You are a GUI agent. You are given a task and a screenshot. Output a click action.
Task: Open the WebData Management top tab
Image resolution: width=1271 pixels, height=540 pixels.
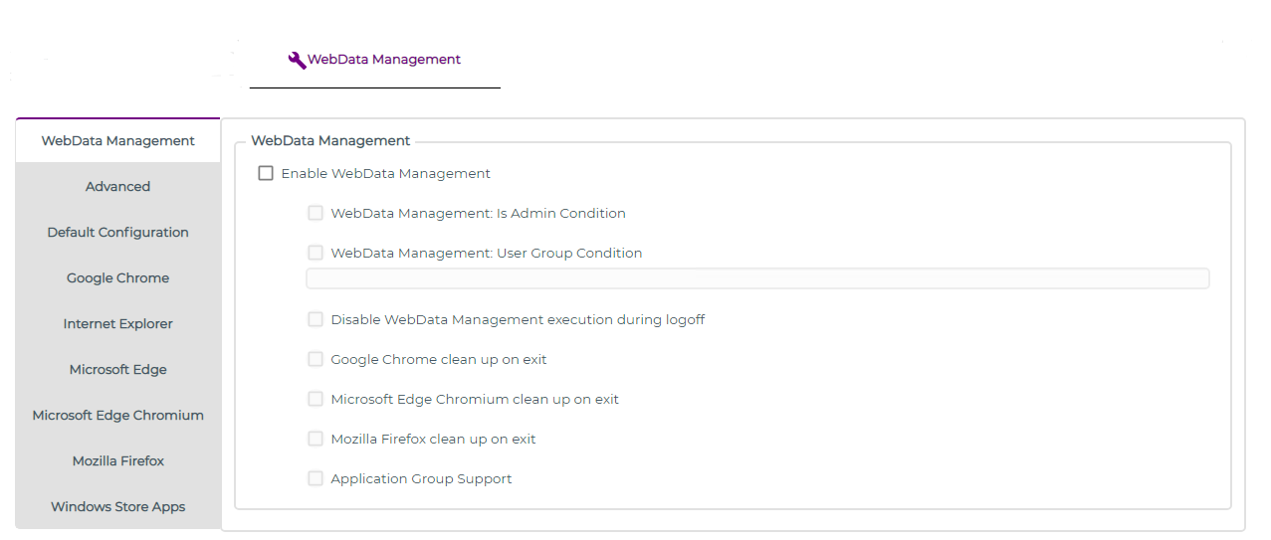[x=383, y=60]
